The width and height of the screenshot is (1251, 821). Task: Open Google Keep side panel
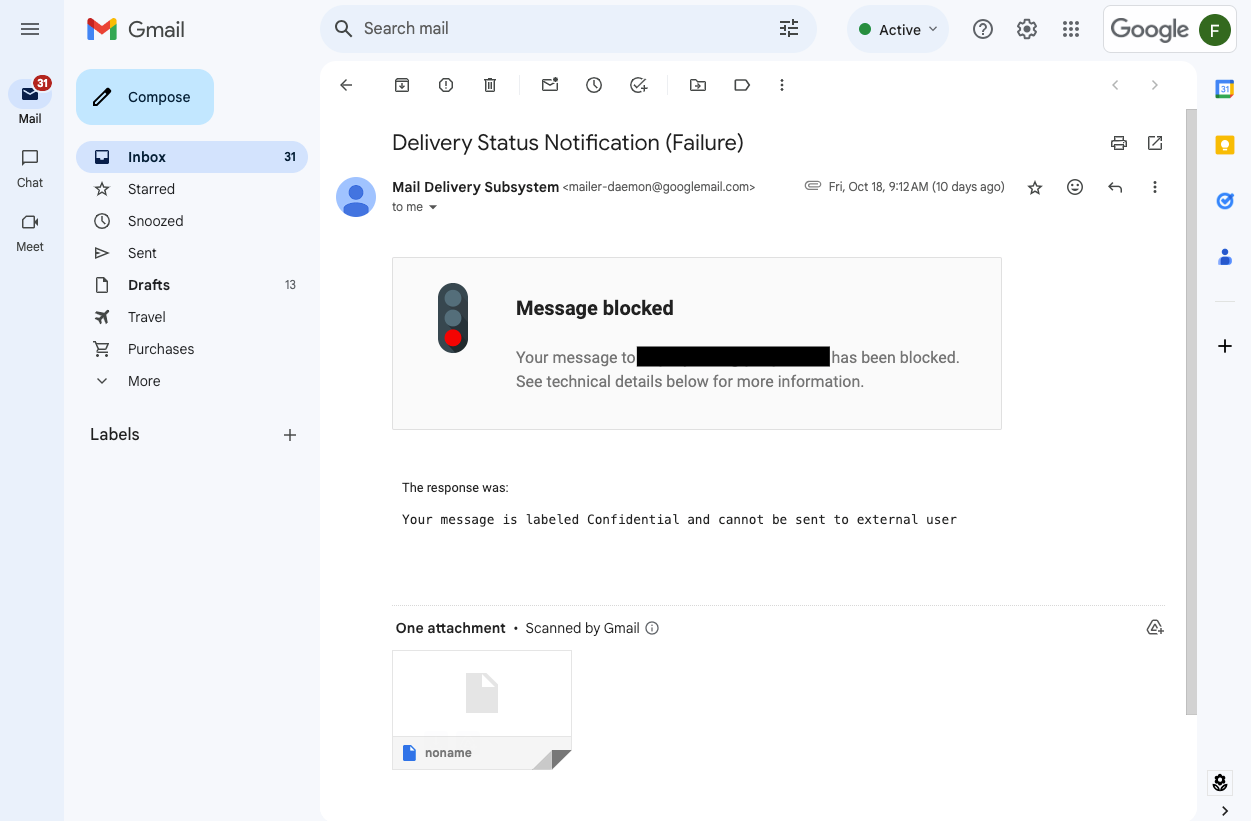1225,145
